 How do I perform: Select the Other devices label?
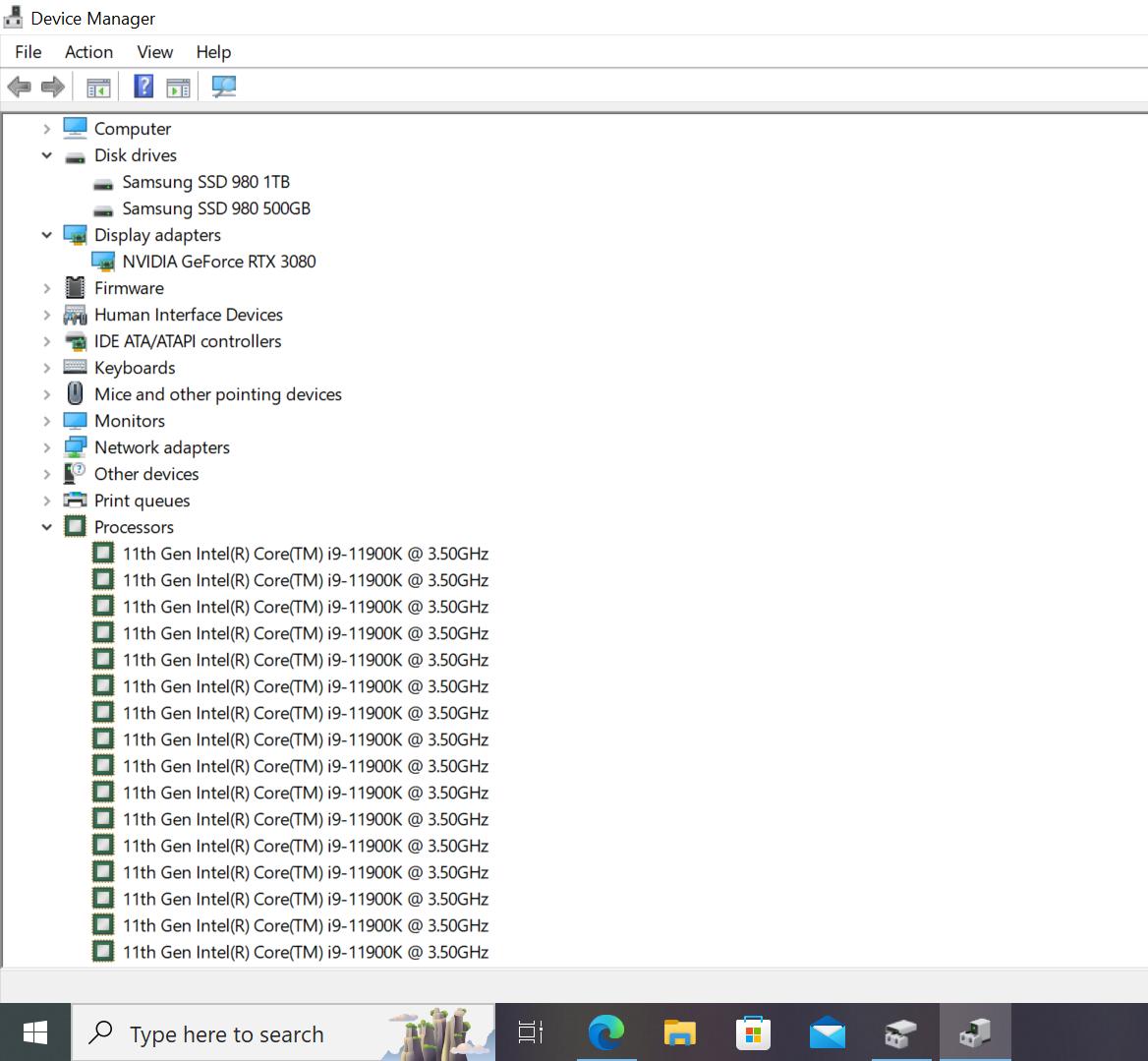146,475
